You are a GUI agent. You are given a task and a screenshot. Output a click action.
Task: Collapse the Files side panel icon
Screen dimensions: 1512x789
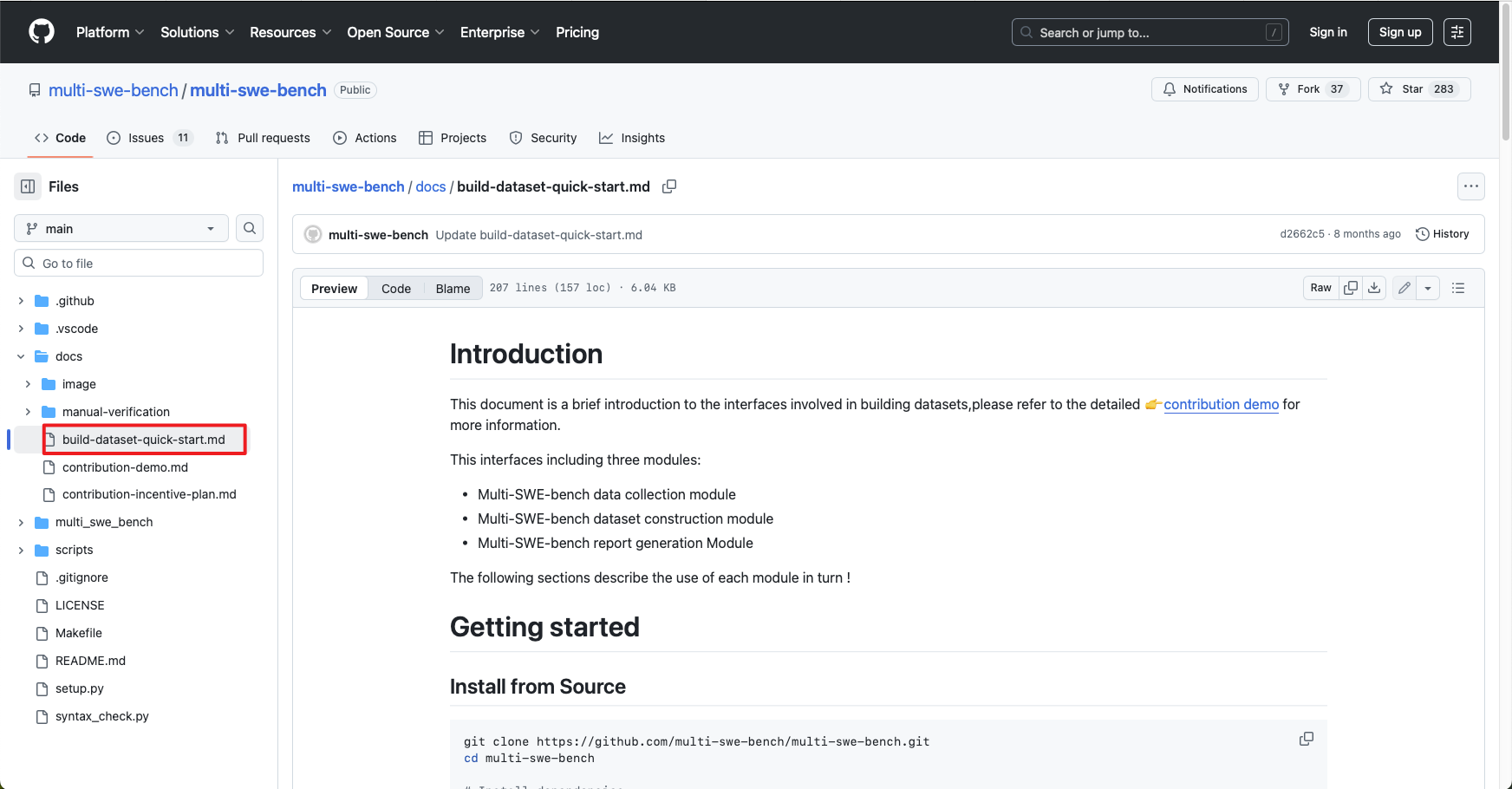28,186
